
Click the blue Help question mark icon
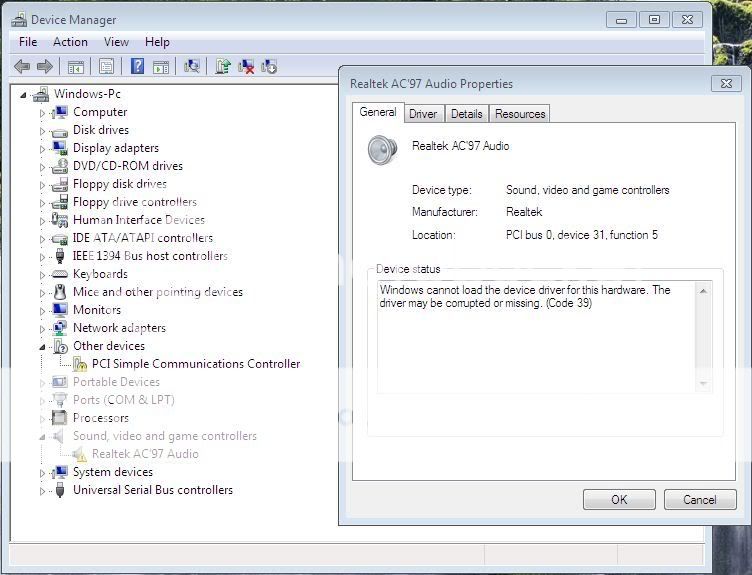point(137,66)
